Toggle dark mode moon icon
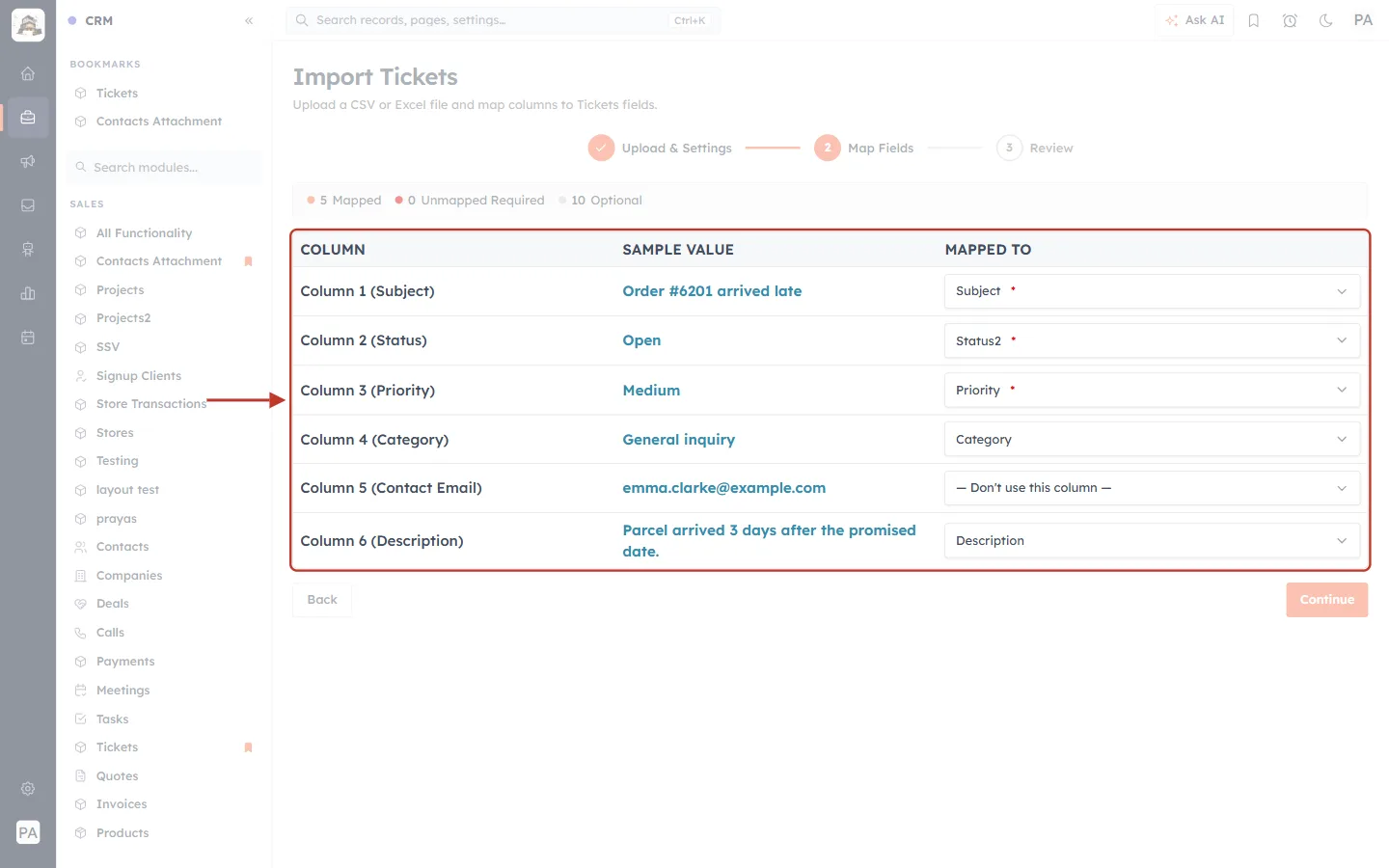1389x868 pixels. [1326, 20]
